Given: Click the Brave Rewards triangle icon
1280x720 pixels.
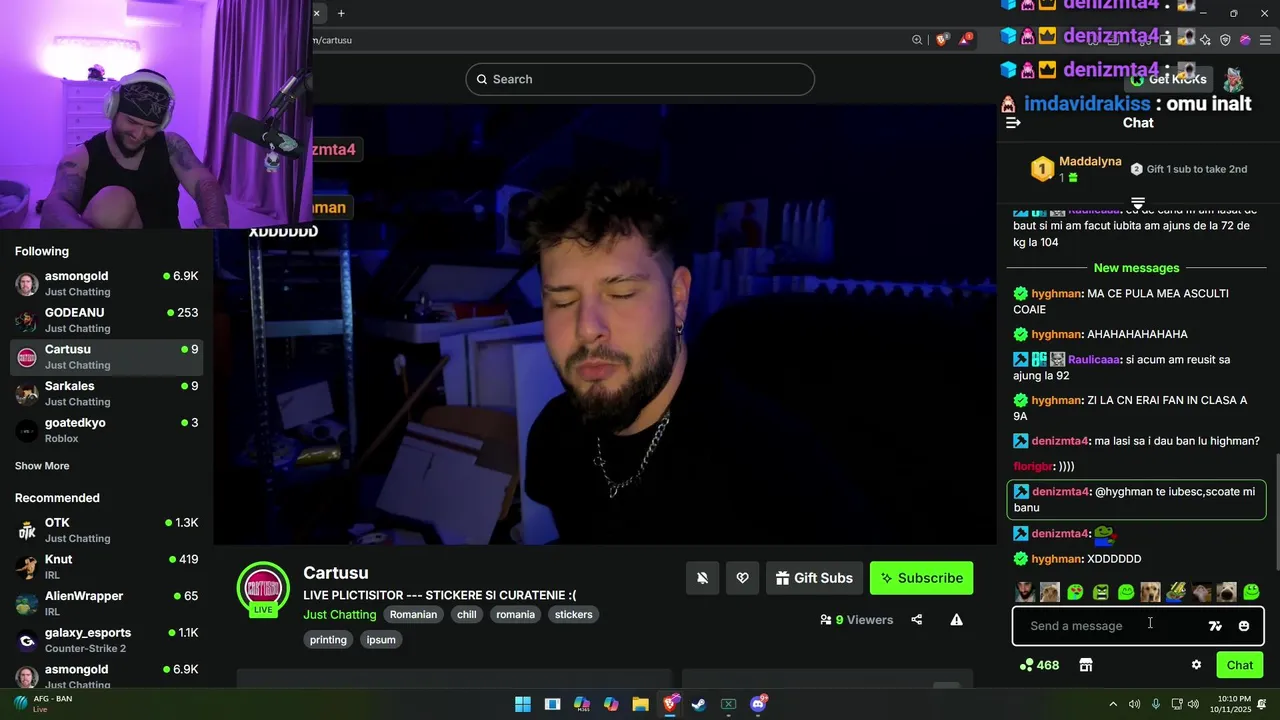Looking at the screenshot, I should click(x=966, y=40).
